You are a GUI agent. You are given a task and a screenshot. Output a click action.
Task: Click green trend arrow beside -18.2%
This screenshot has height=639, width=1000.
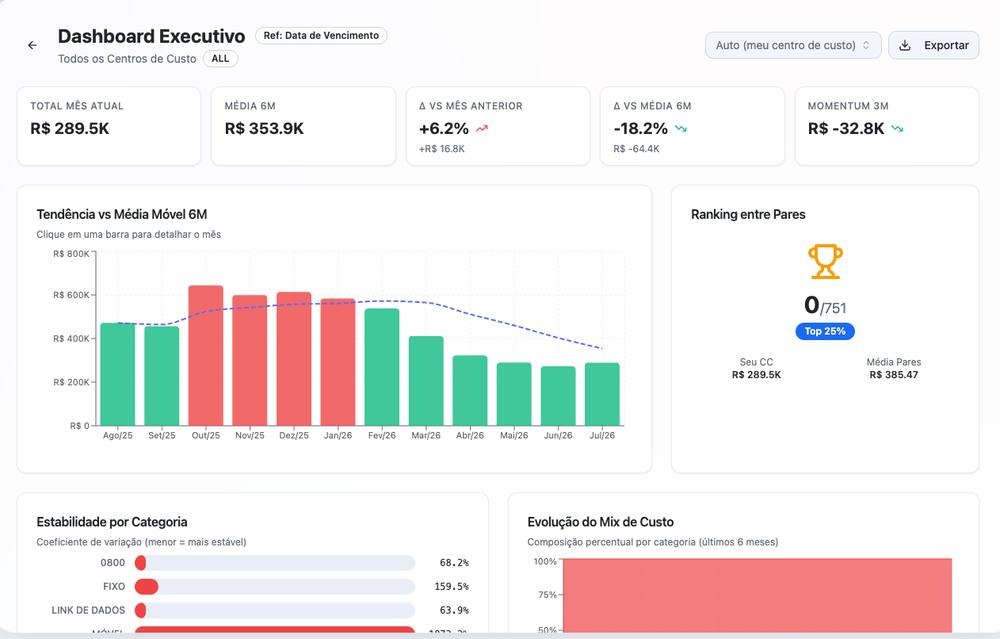(681, 129)
